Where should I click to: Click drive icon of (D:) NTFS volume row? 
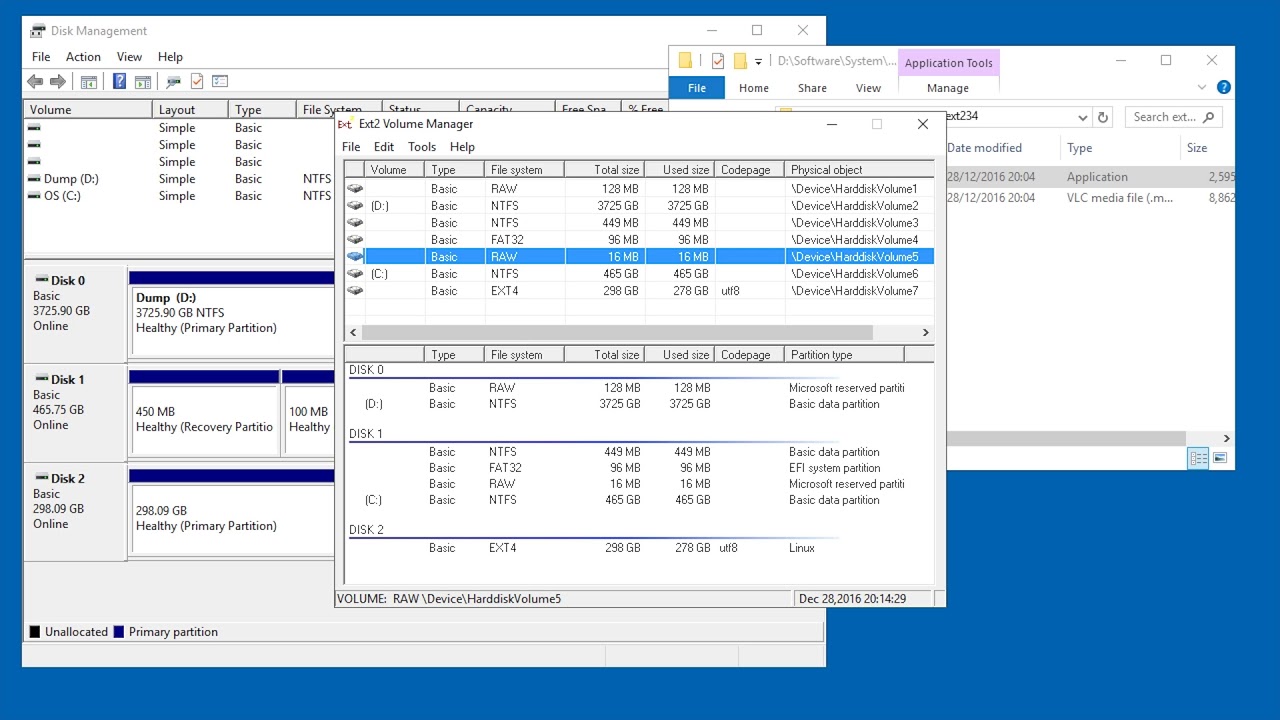point(354,205)
